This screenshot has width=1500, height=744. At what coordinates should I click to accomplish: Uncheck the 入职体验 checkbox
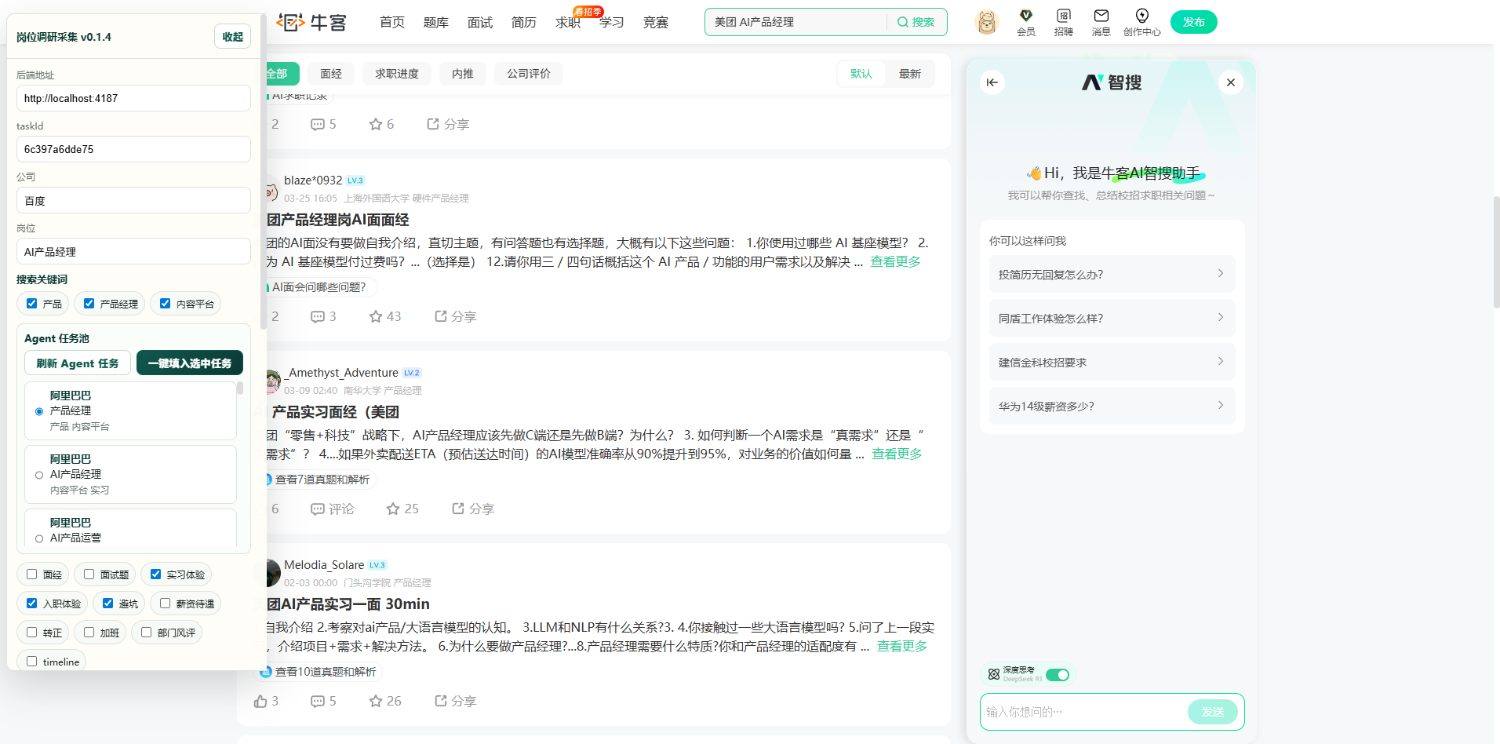[32, 603]
